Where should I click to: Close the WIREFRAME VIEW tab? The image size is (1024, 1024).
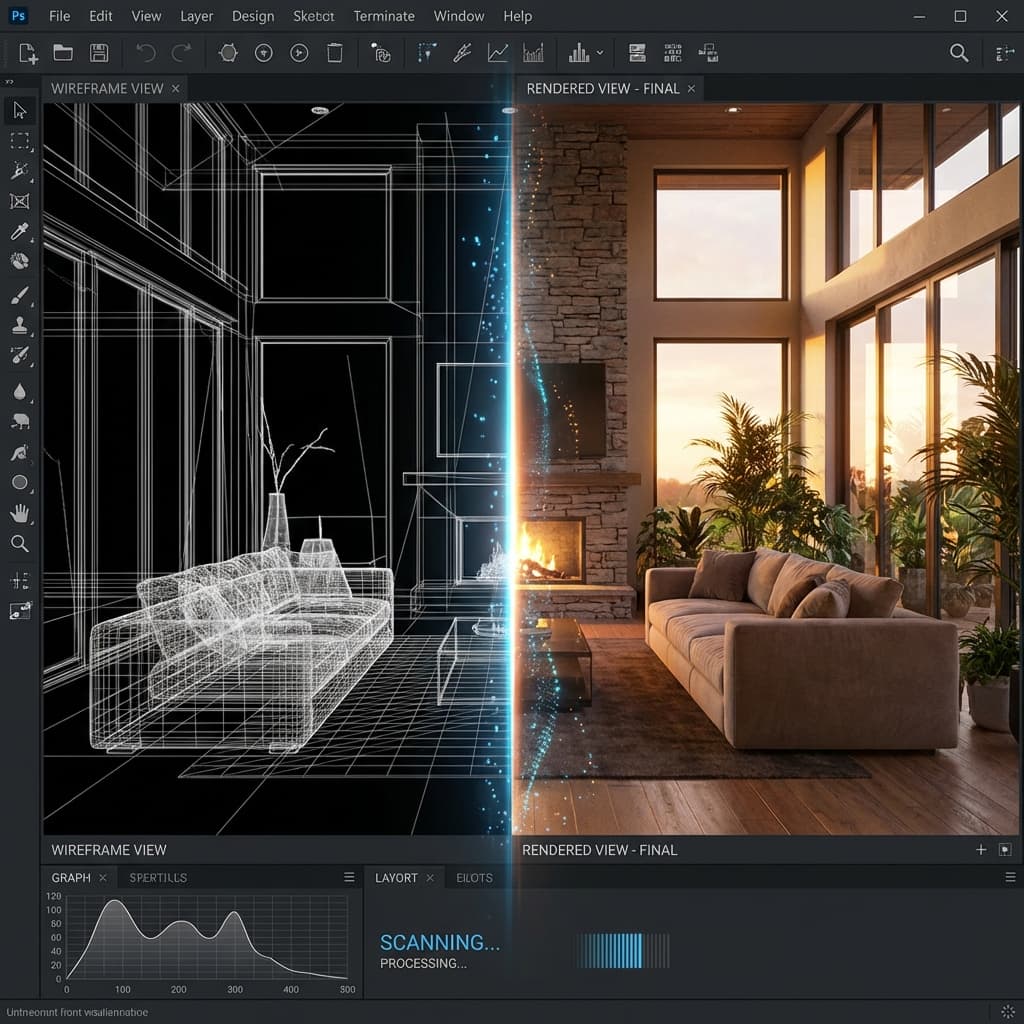[175, 88]
